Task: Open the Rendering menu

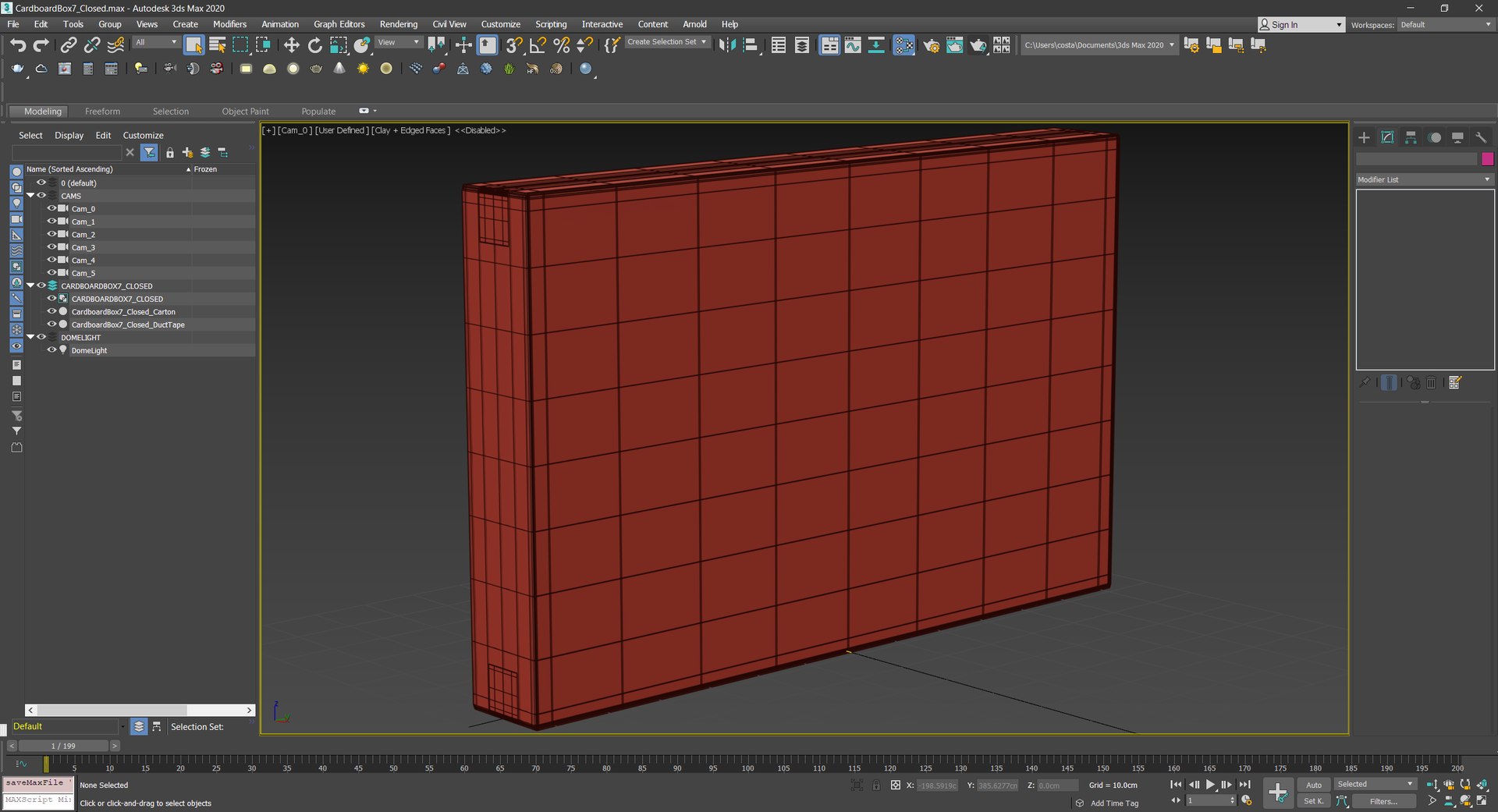Action: [398, 24]
